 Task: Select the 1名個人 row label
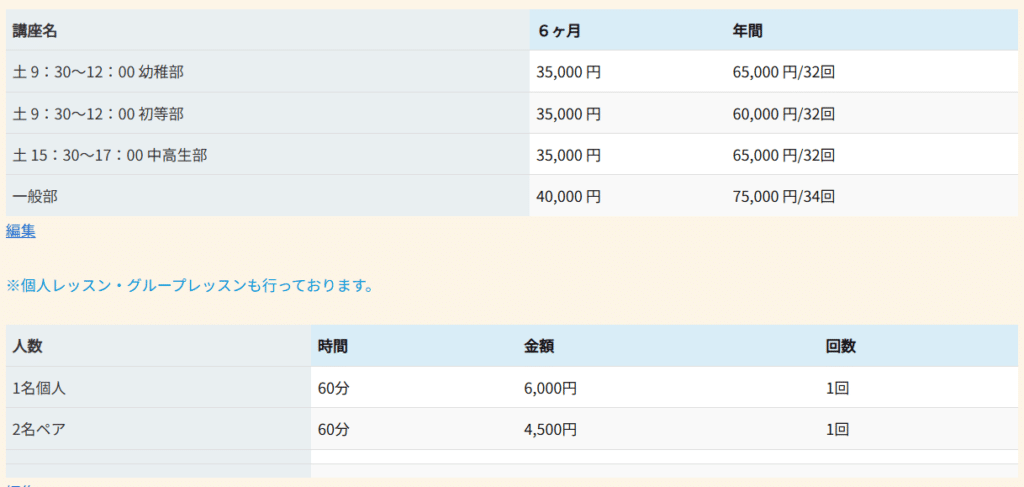tap(39, 388)
